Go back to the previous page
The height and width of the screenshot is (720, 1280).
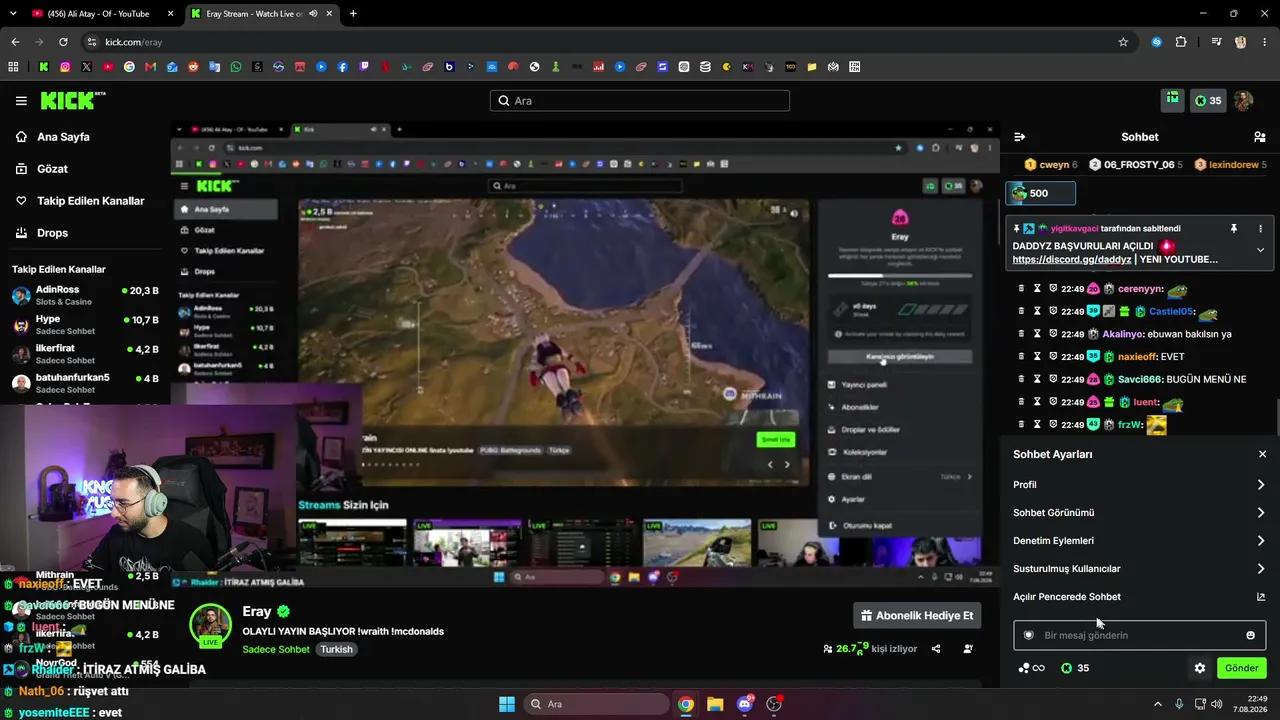[15, 42]
